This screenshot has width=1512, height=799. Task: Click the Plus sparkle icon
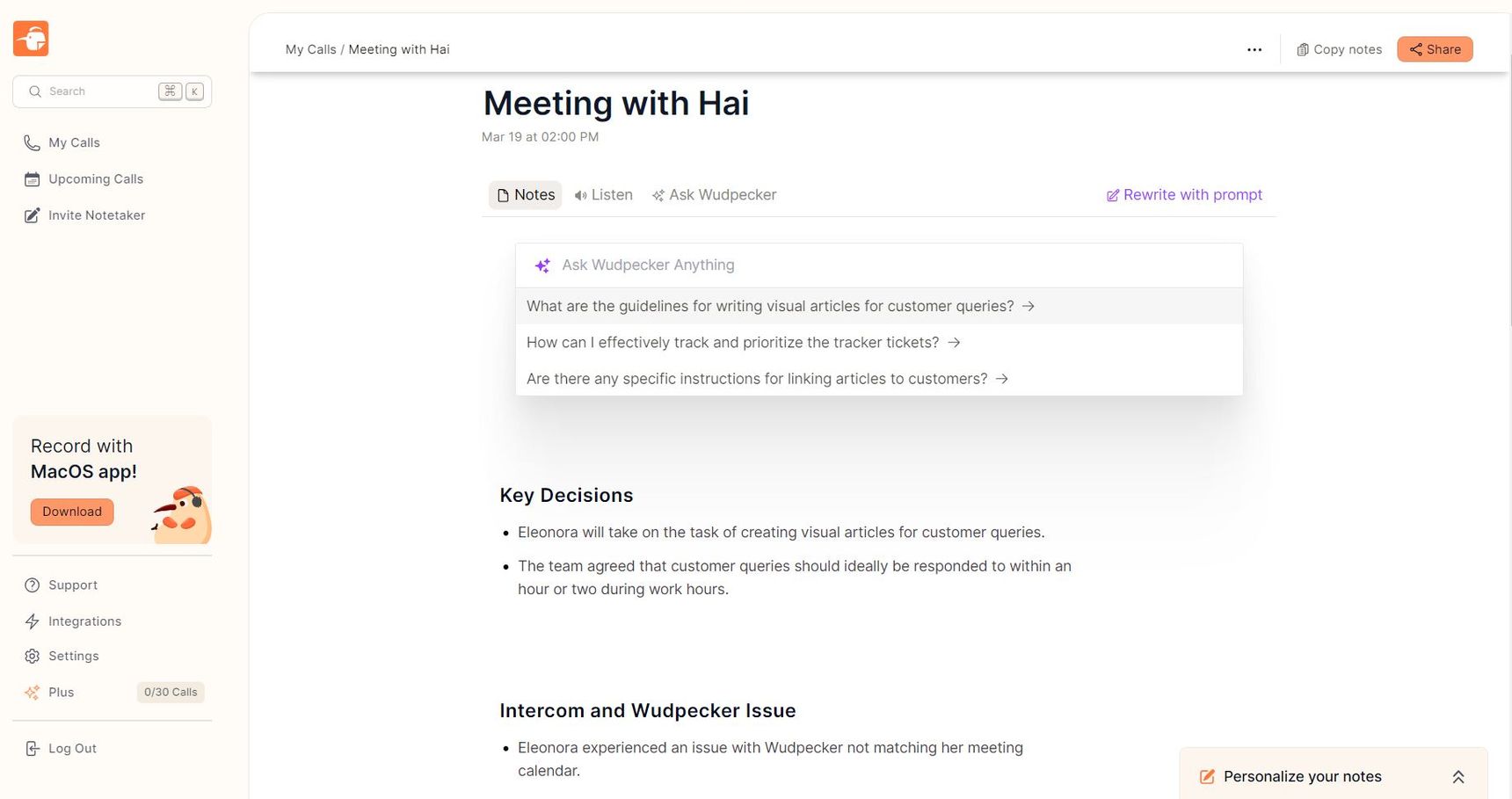[x=33, y=693]
